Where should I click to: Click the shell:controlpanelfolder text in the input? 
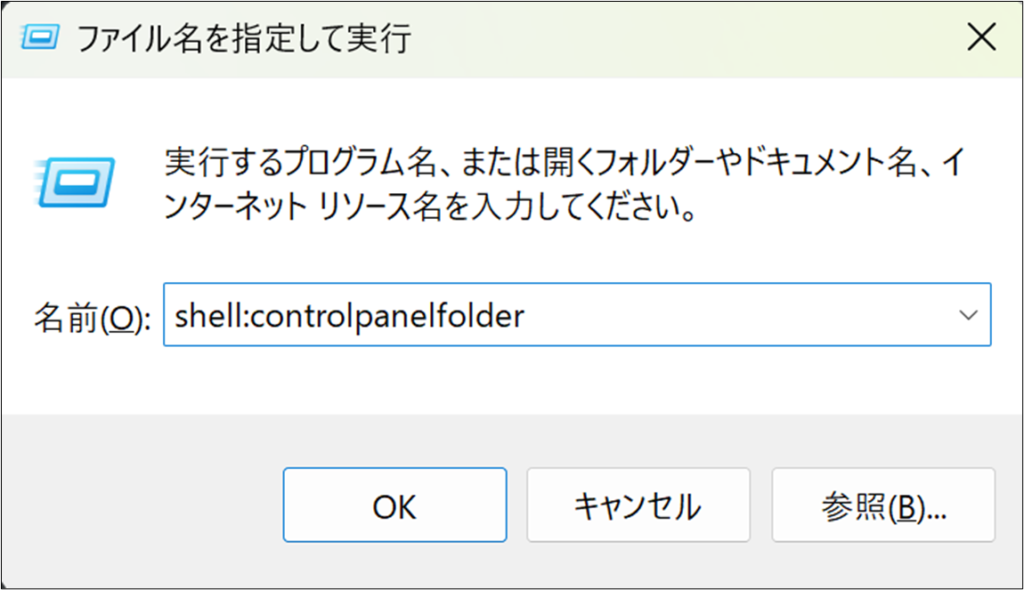[348, 316]
